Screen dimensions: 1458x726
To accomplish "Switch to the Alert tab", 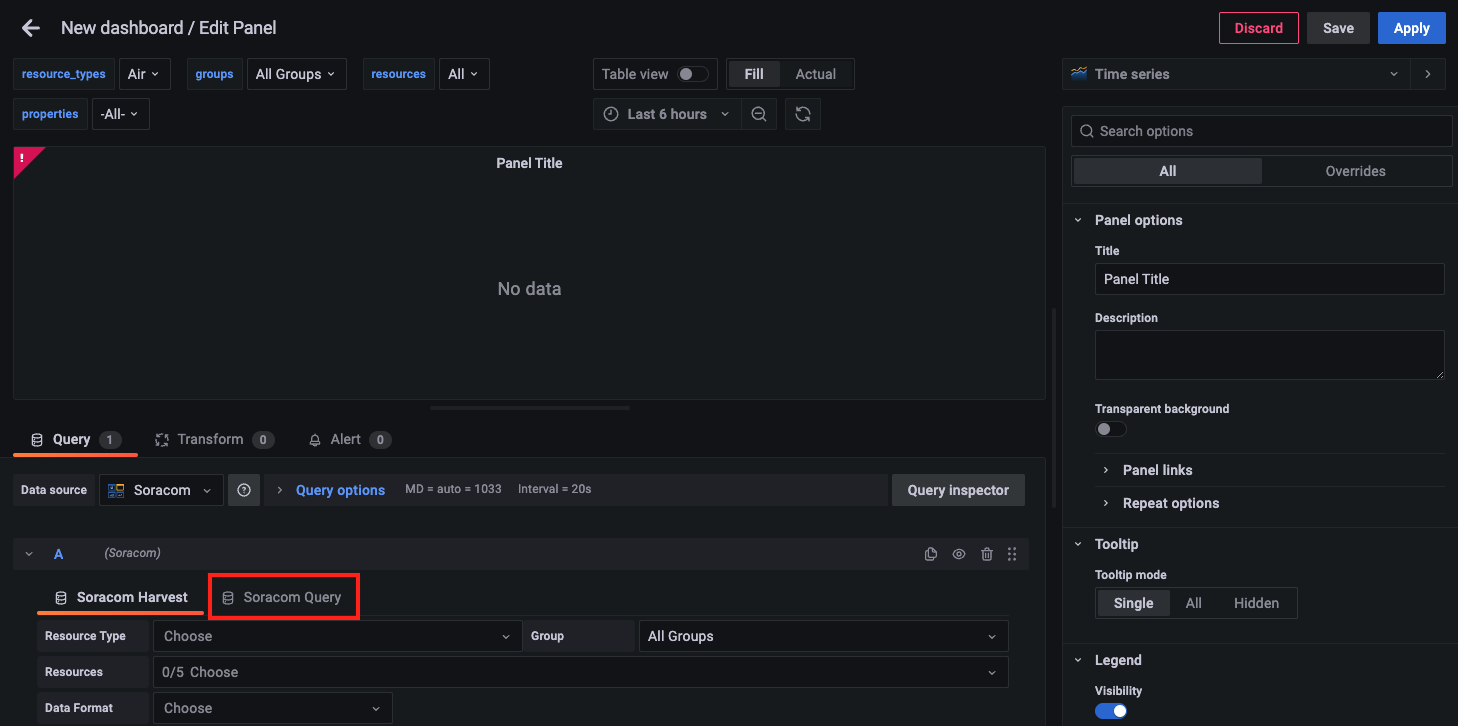I will (x=349, y=439).
